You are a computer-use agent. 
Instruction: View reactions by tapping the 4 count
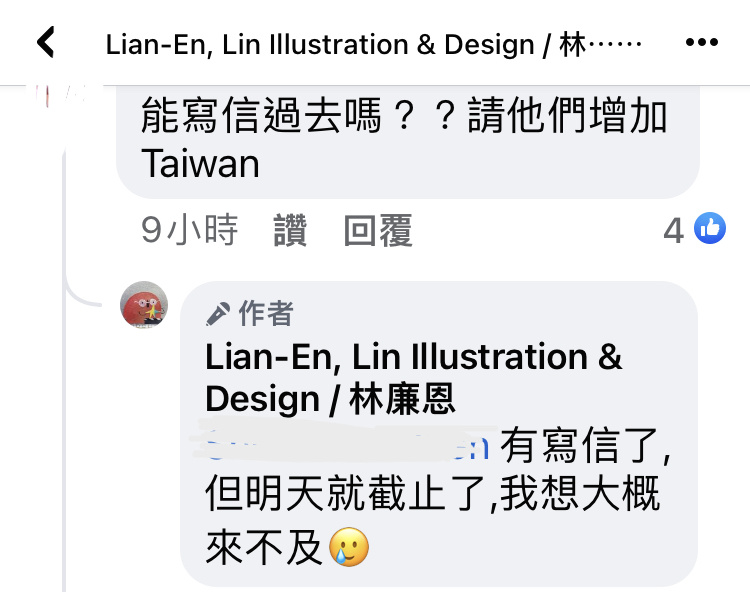(673, 231)
